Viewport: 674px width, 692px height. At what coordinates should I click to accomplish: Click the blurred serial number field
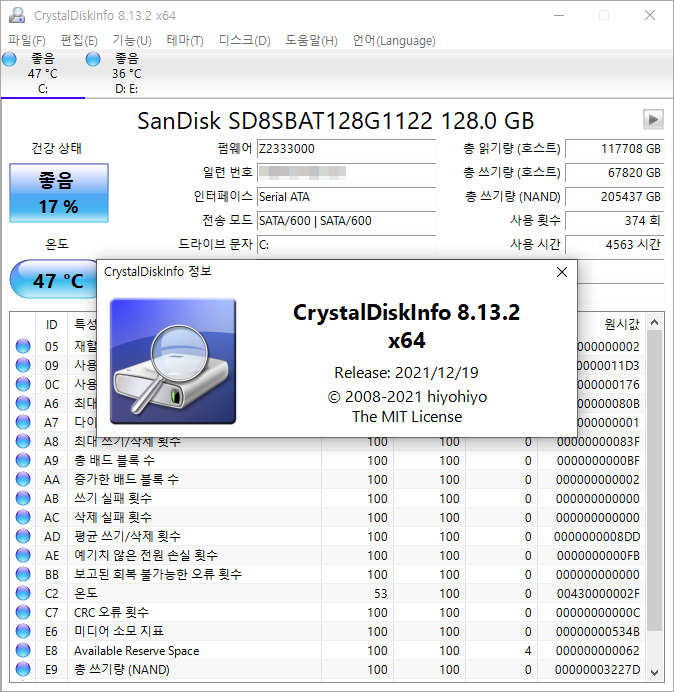346,173
